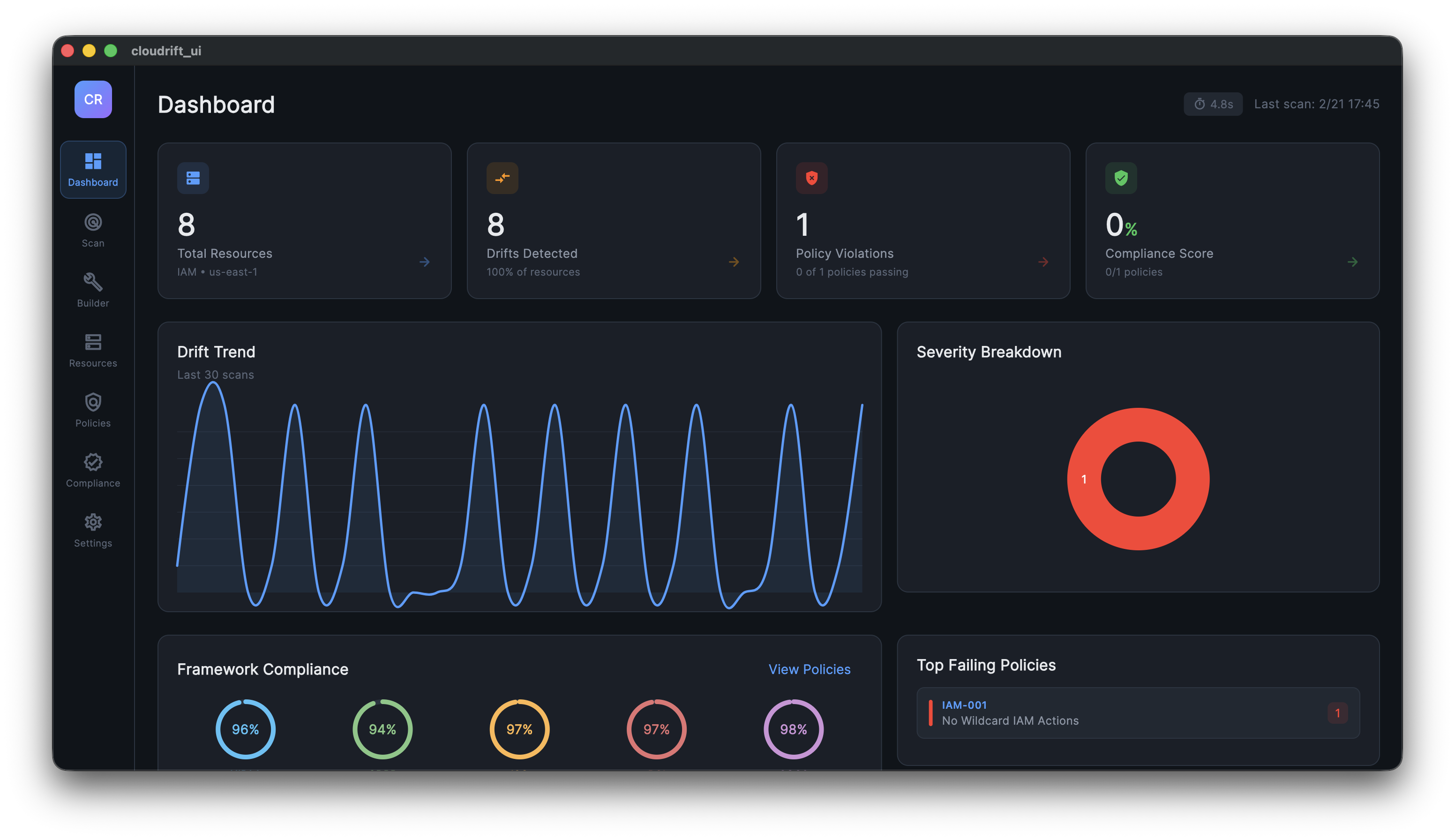The width and height of the screenshot is (1455, 840).
Task: Open the Resources panel icon
Action: pos(92,342)
